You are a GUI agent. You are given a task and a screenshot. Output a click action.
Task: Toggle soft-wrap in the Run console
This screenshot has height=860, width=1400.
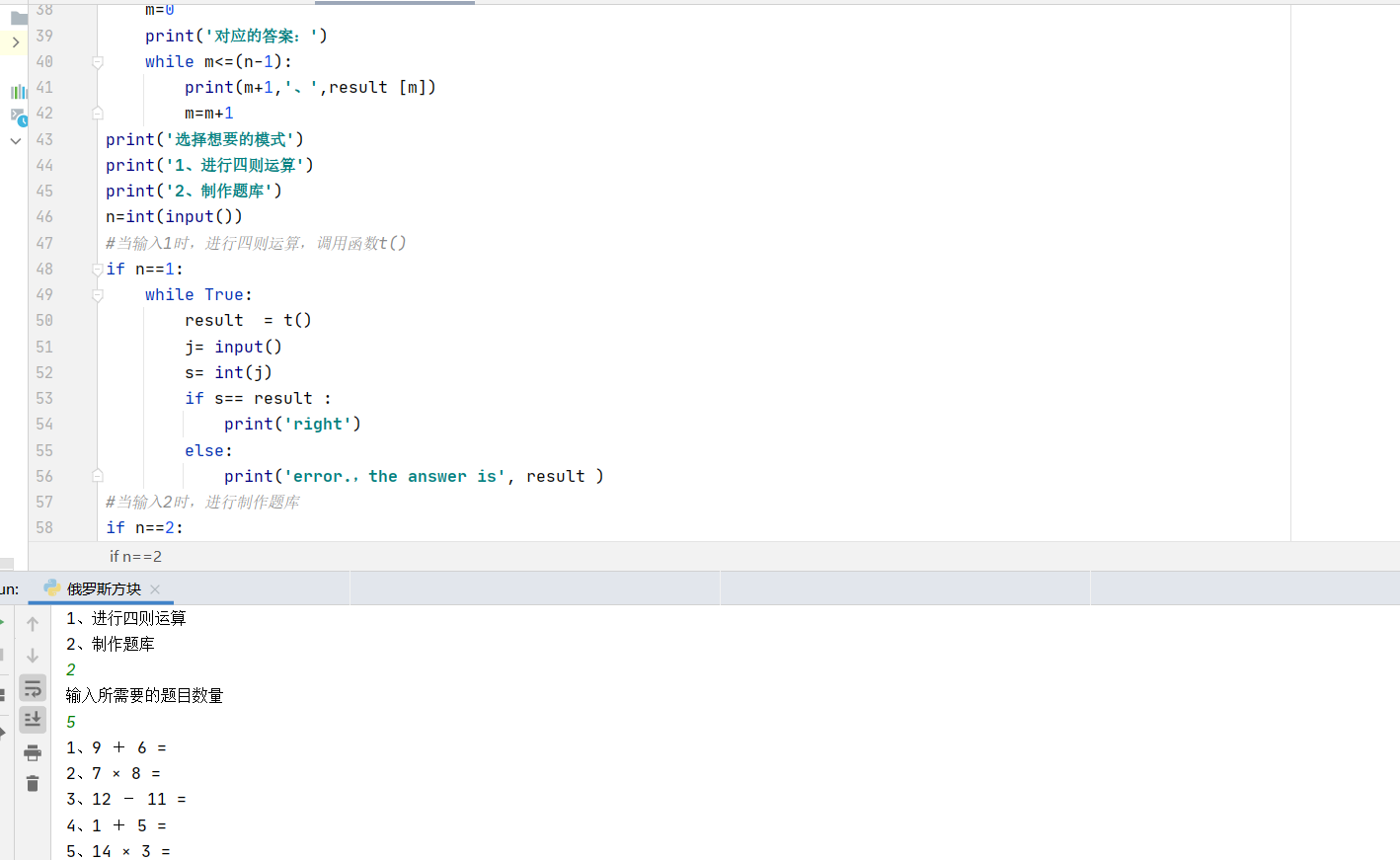(x=33, y=688)
